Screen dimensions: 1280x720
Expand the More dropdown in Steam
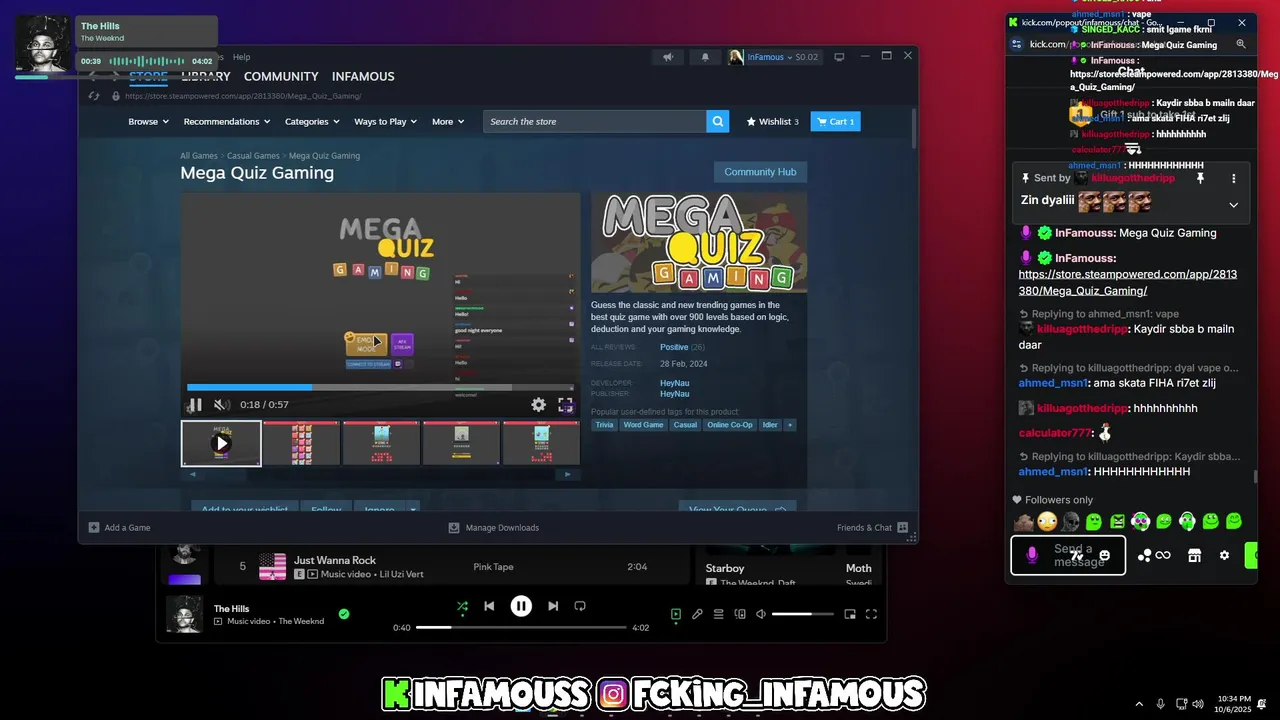pyautogui.click(x=448, y=121)
